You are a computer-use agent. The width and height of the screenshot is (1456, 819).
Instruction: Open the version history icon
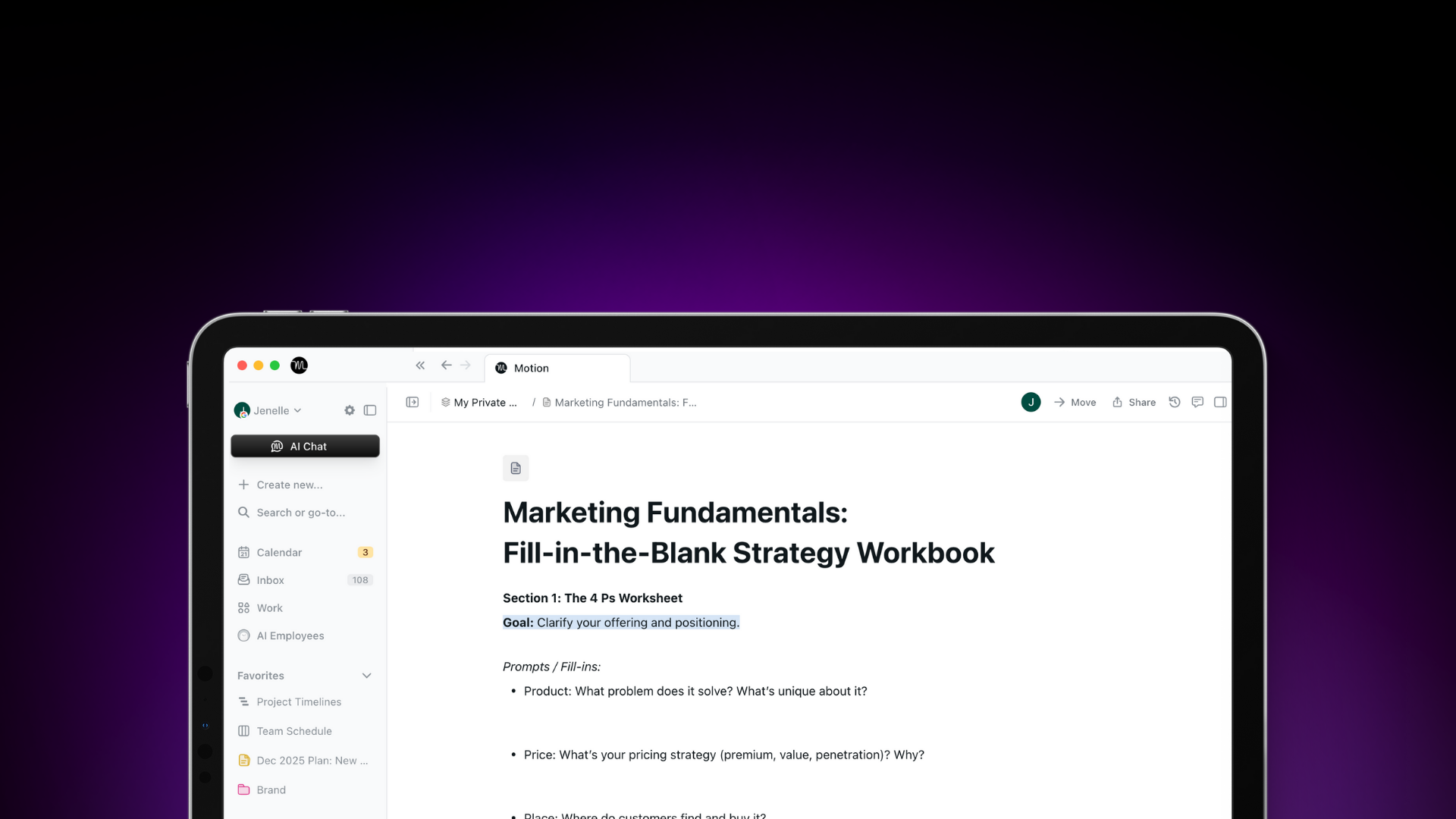coord(1174,402)
